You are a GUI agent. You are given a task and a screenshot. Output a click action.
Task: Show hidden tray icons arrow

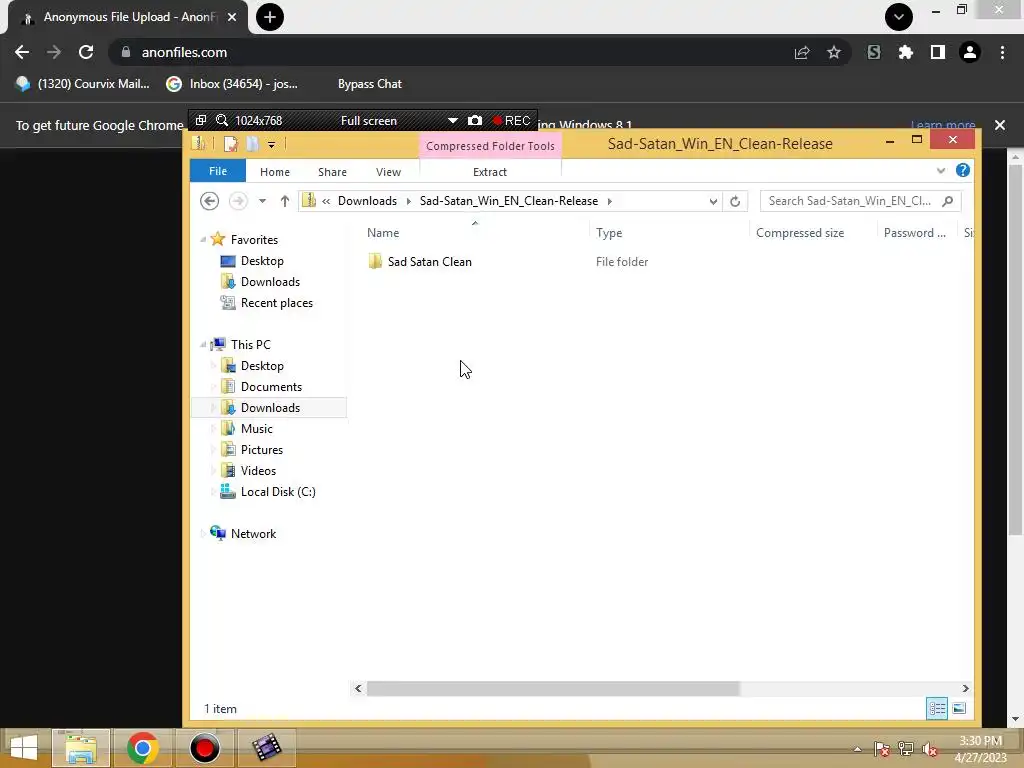click(857, 749)
